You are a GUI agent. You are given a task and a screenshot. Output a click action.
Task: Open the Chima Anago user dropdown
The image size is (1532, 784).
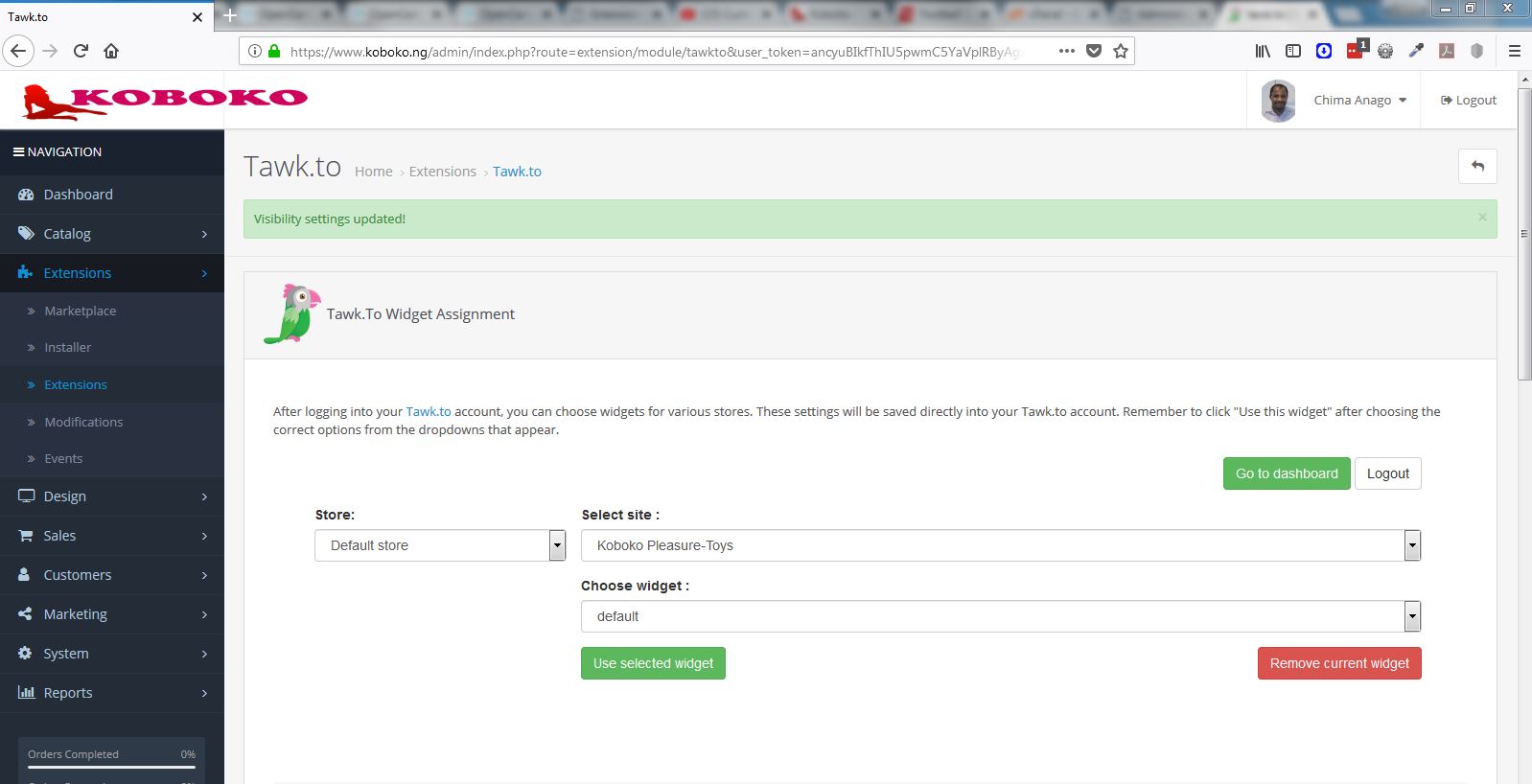point(1359,100)
